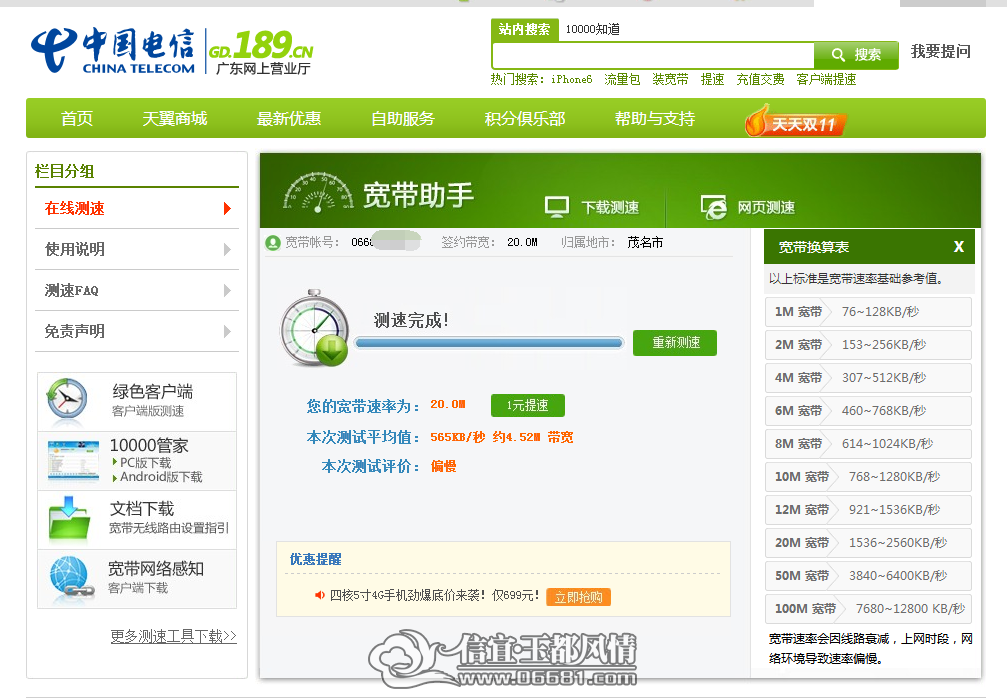The height and width of the screenshot is (700, 1007).
Task: Click the GD.189.CN site logo
Action: (261, 51)
